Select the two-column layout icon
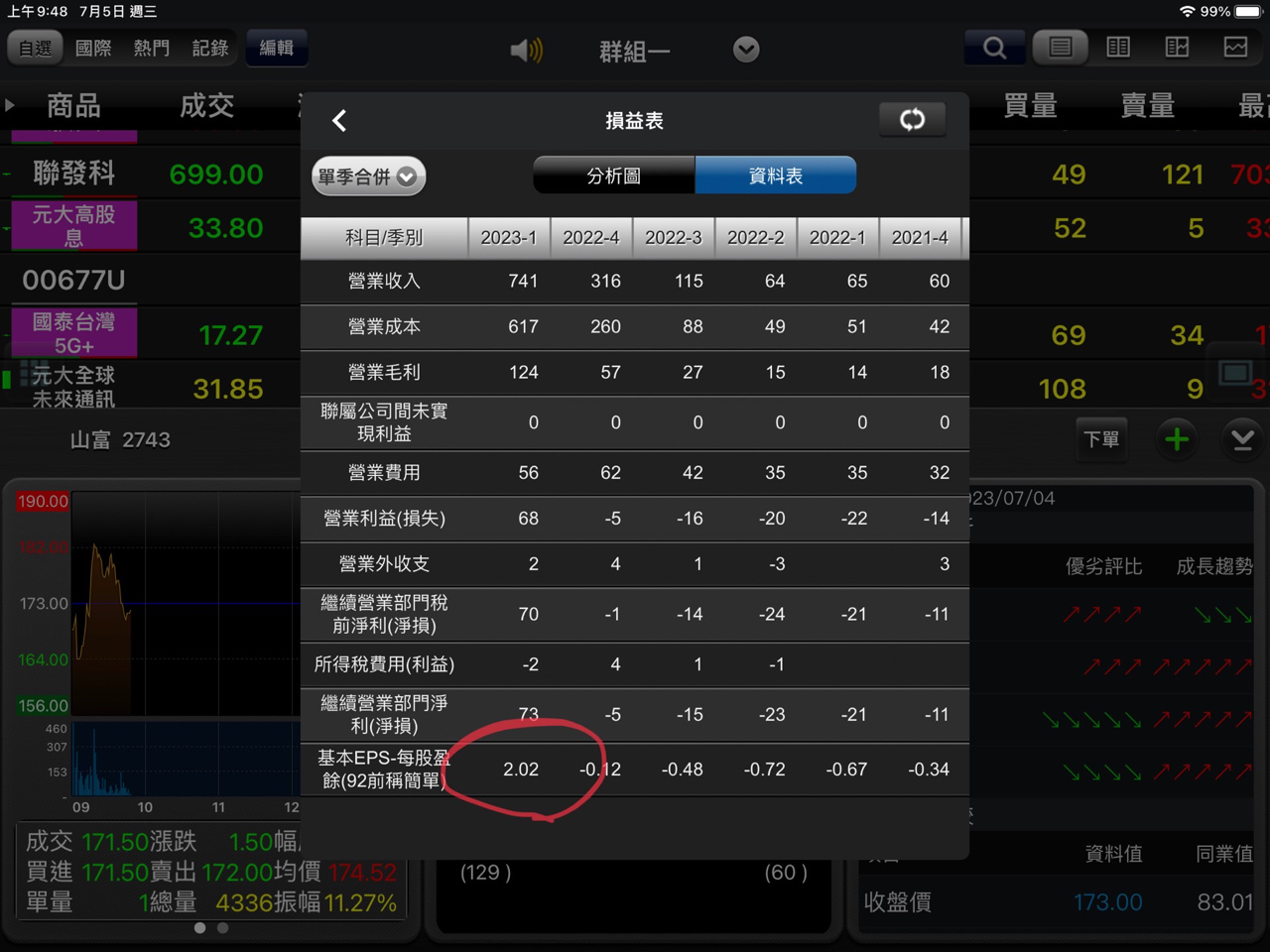This screenshot has width=1270, height=952. point(1118,48)
